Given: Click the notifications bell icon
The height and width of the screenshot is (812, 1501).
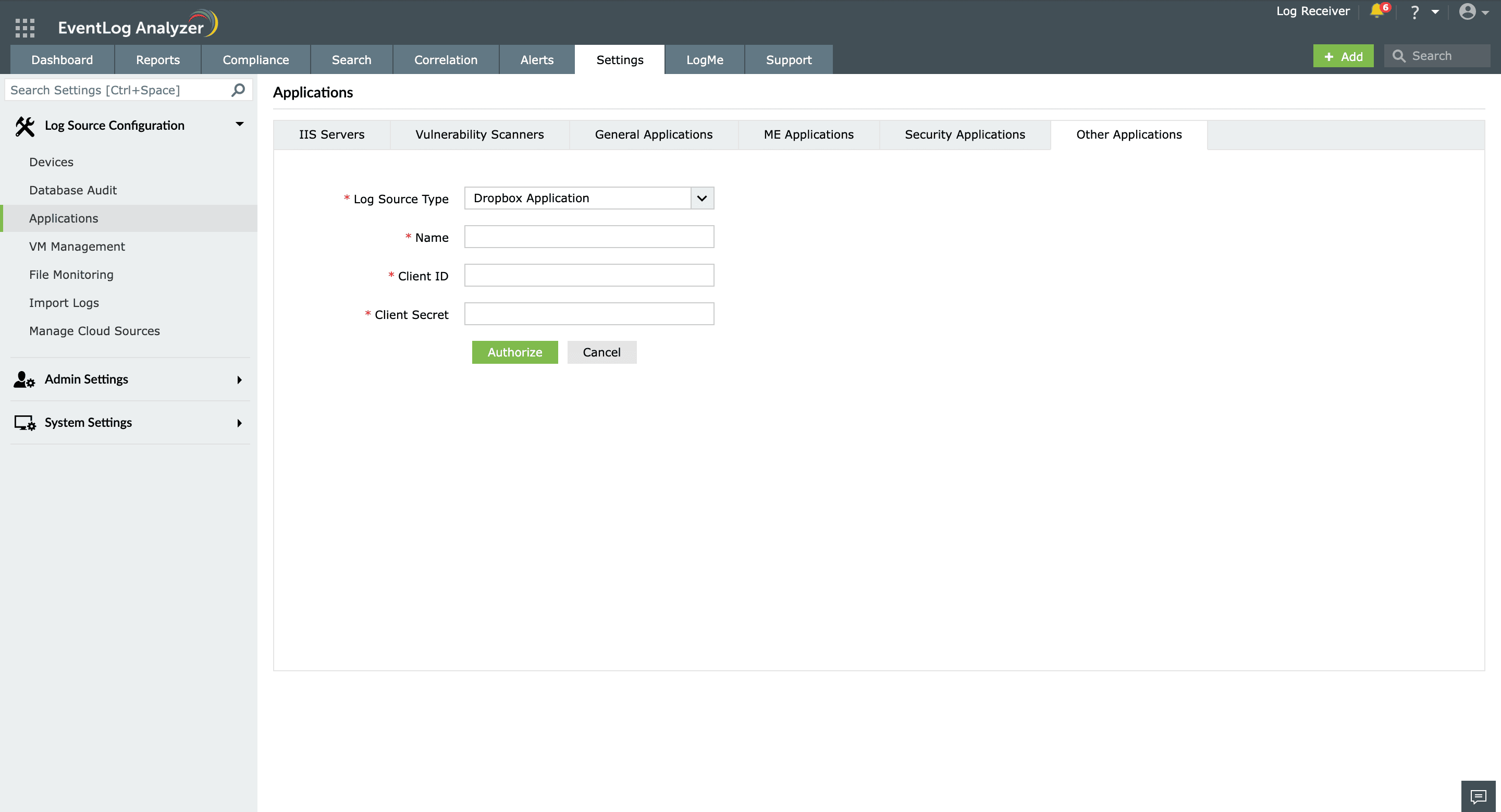Looking at the screenshot, I should pos(1377,11).
